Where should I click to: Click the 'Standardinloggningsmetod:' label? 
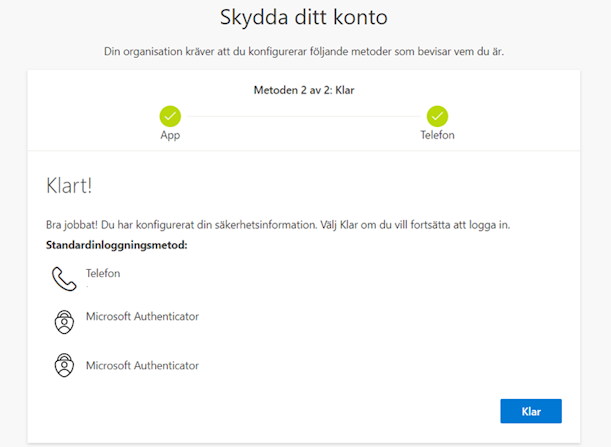click(x=117, y=244)
